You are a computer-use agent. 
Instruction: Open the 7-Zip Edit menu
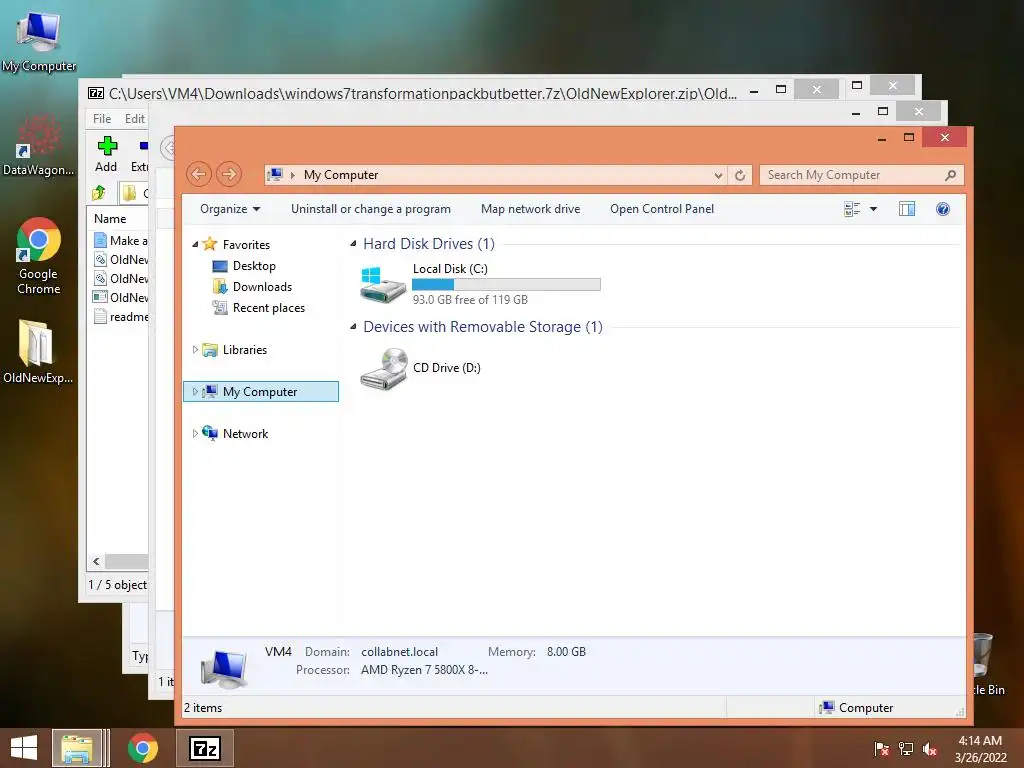(x=135, y=119)
